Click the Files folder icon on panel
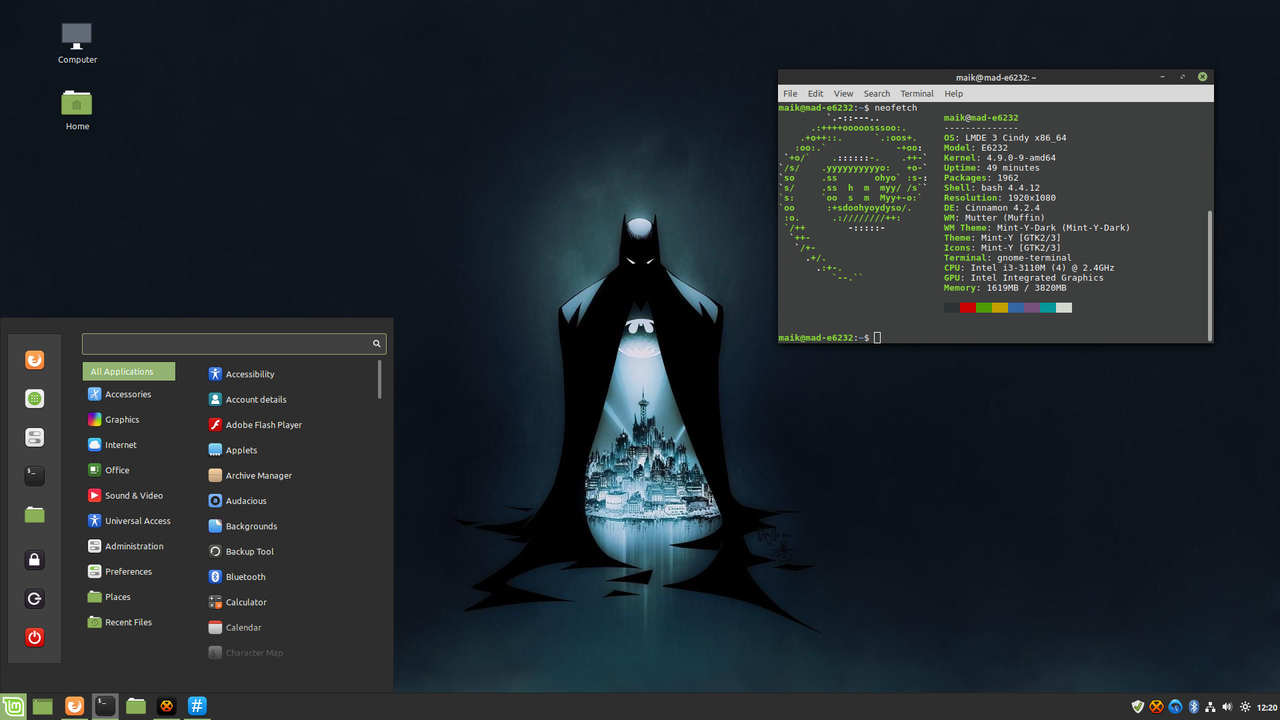 pos(136,706)
